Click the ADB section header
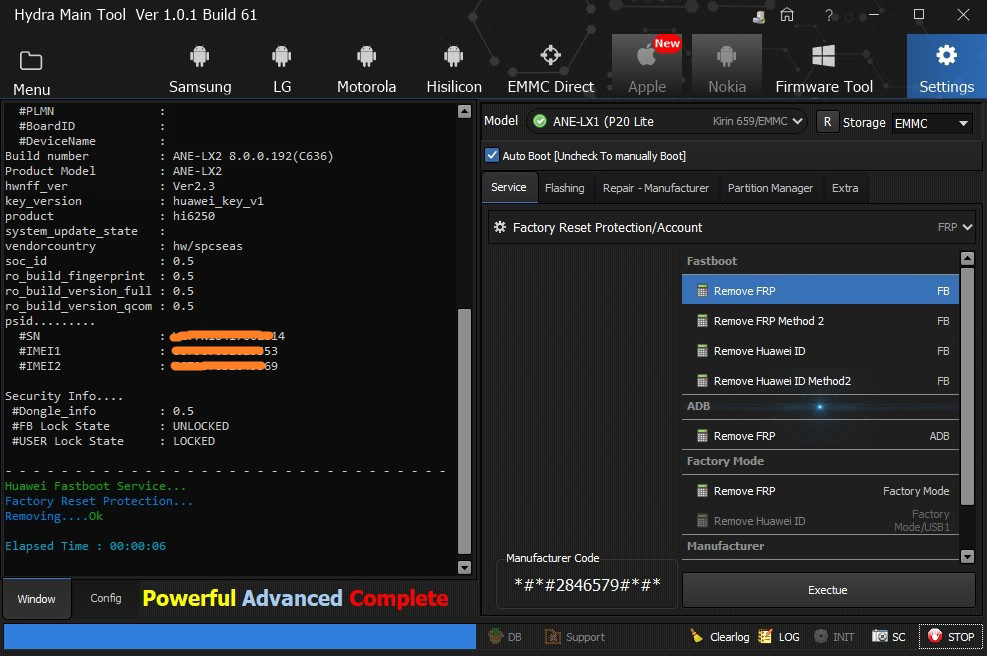 pyautogui.click(x=820, y=406)
